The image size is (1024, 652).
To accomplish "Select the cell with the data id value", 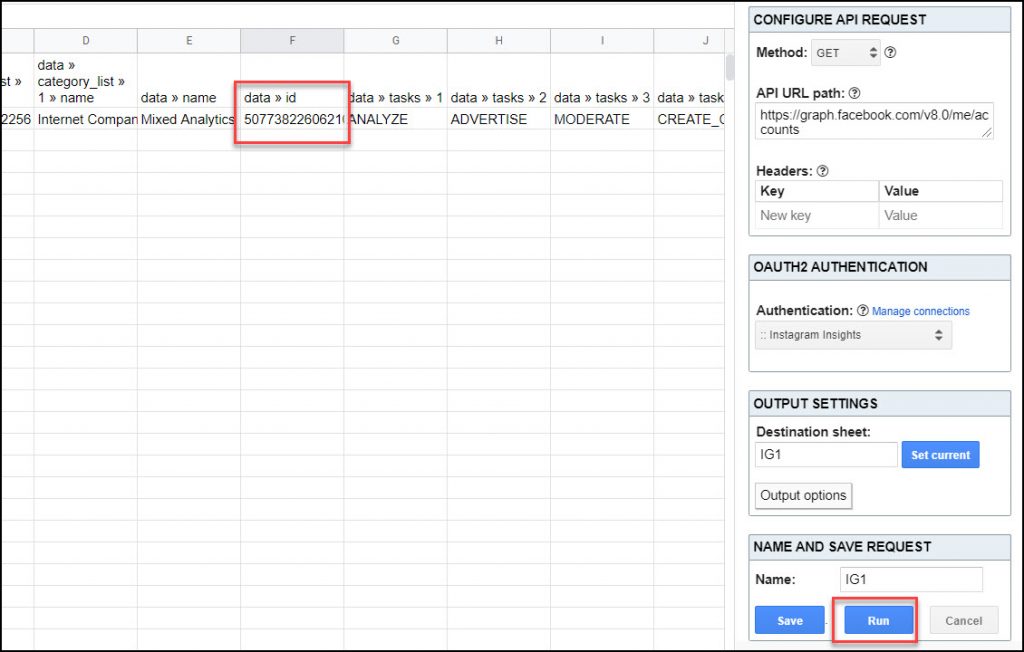I will tap(292, 118).
